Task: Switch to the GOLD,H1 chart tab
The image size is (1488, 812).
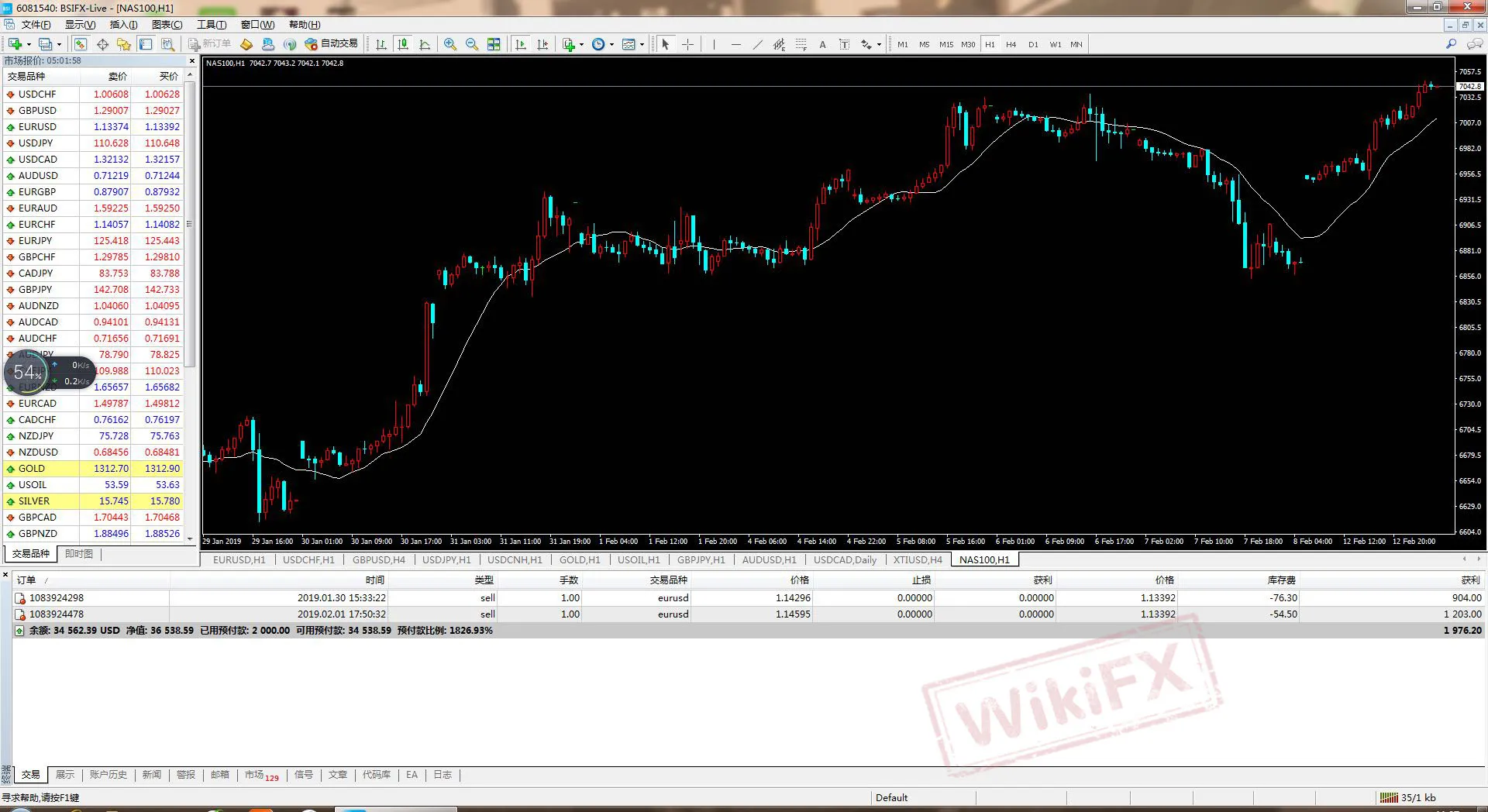Action: (580, 559)
